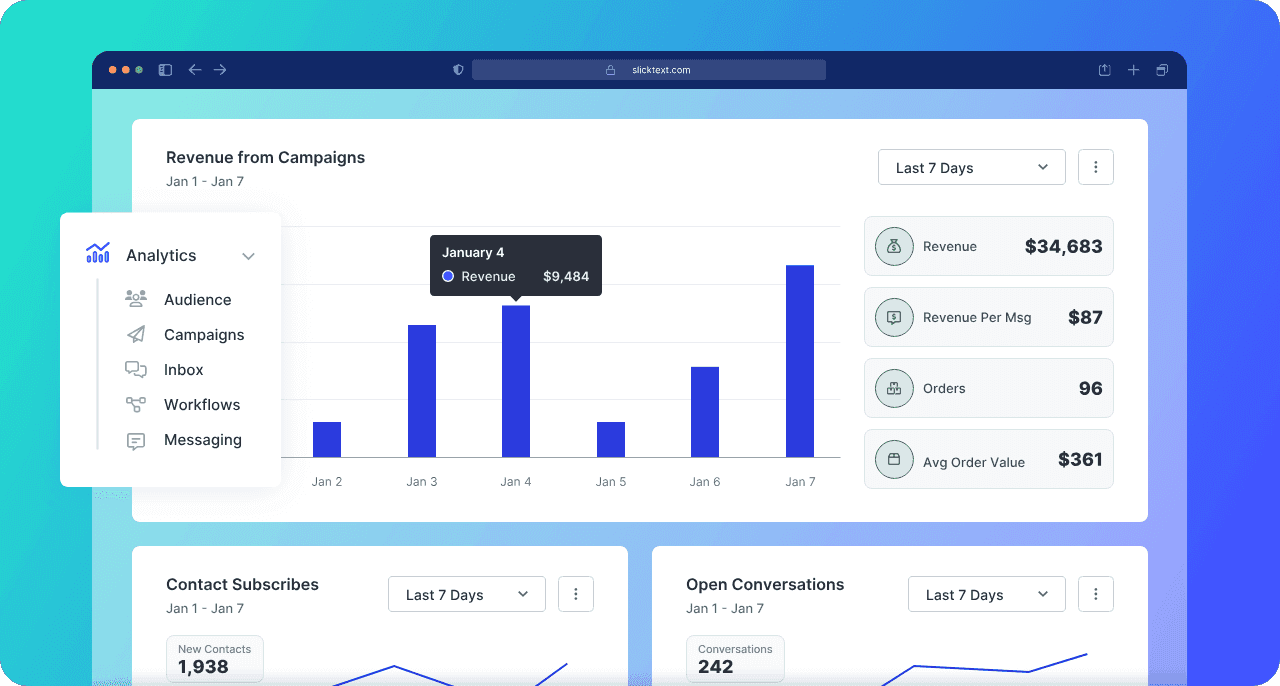1280x686 pixels.
Task: Click the Jan 4 revenue bar
Action: [x=516, y=381]
